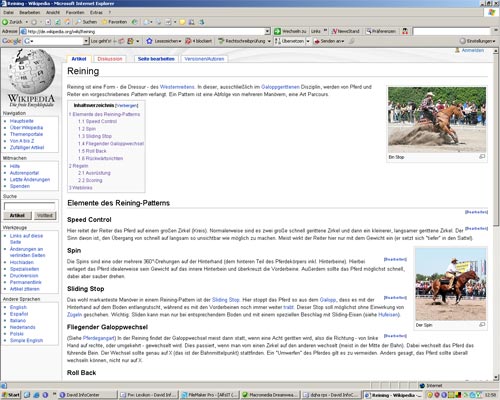Click the popup '4 blockiert' button
Screen dimensions: 500x400
coord(199,41)
